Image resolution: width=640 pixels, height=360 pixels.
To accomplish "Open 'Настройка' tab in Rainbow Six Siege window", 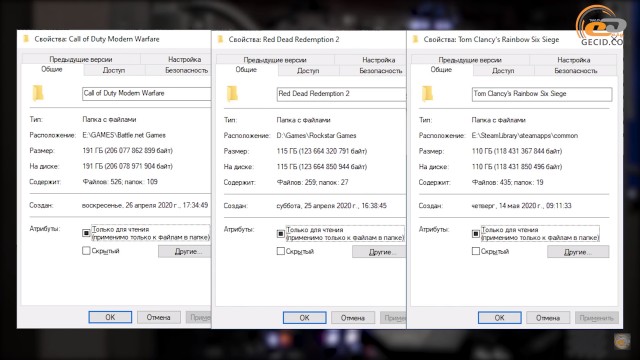I will (573, 60).
